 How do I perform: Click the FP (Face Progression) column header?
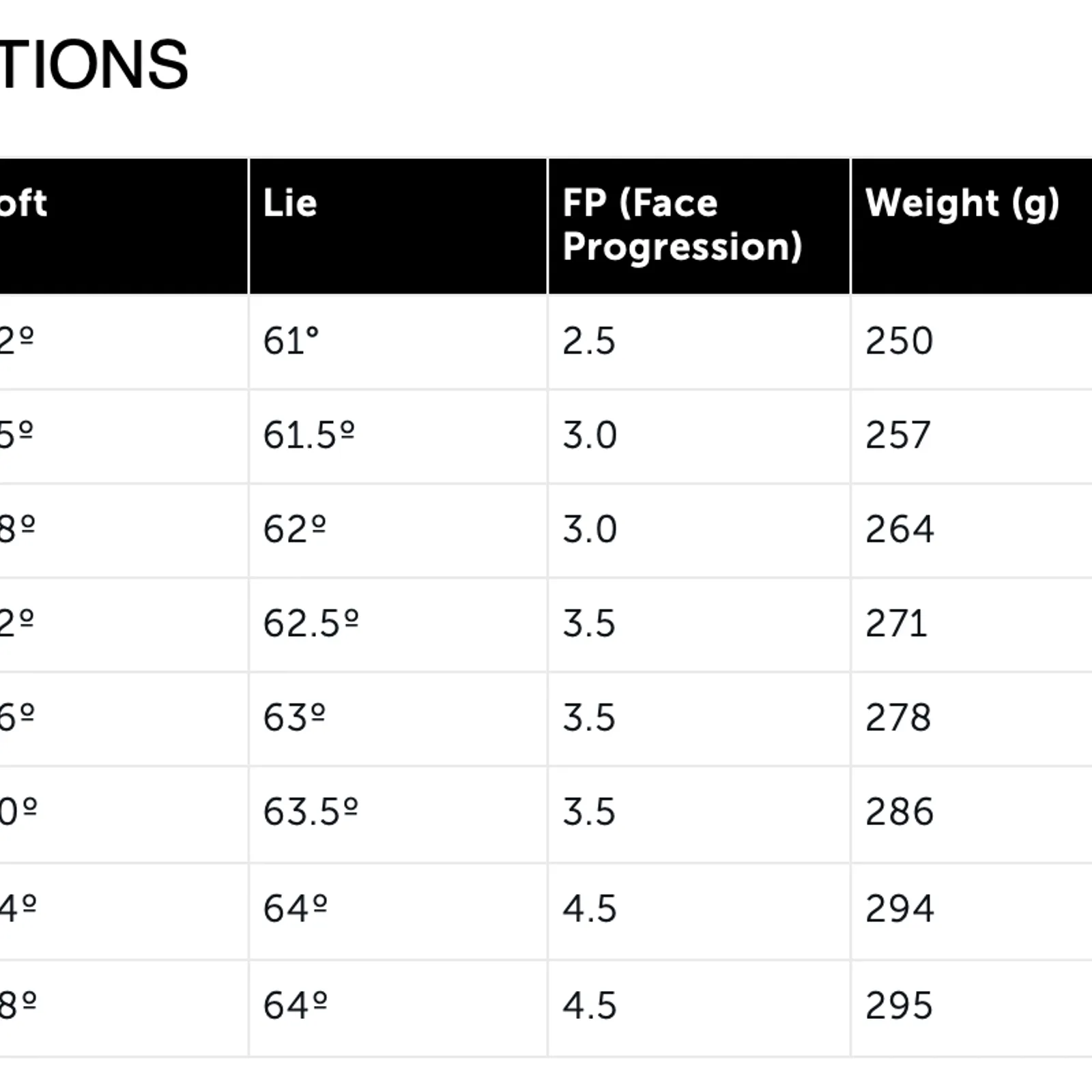pos(682,225)
